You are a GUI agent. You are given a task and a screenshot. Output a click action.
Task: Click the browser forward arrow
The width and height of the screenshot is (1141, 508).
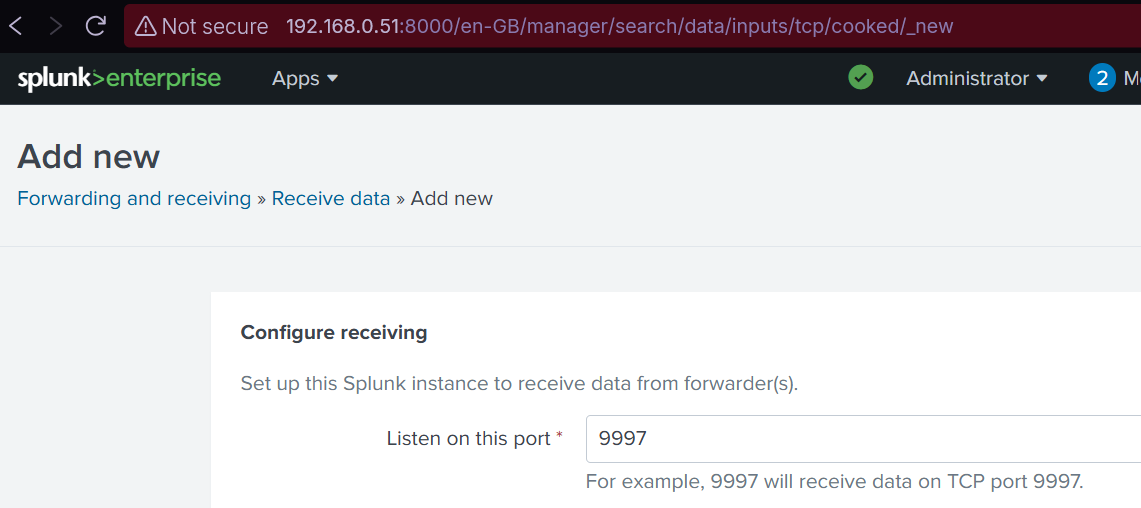(x=56, y=26)
